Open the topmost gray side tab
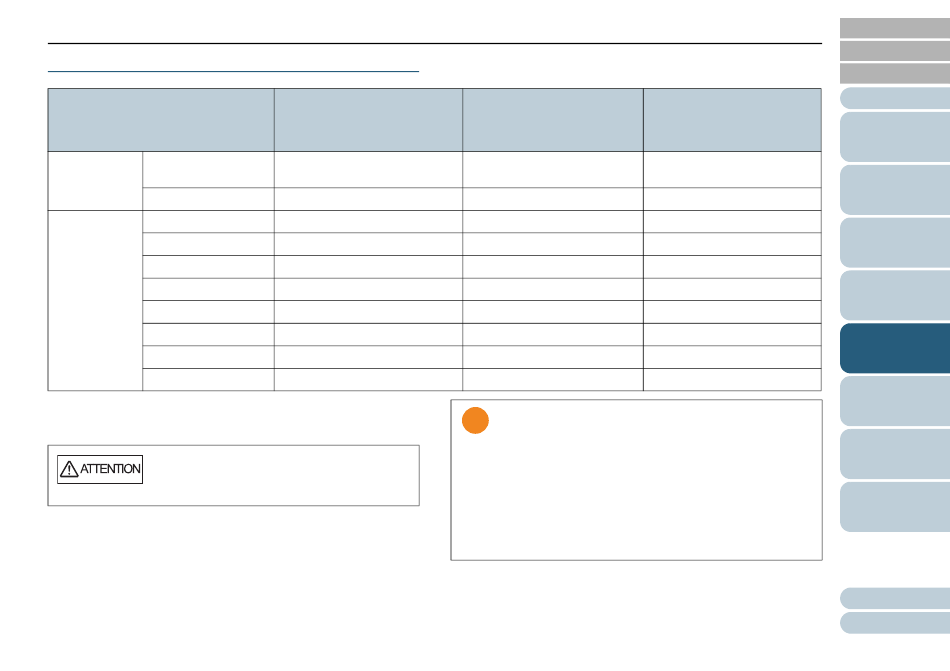Viewport: 950px width, 671px height. click(895, 28)
